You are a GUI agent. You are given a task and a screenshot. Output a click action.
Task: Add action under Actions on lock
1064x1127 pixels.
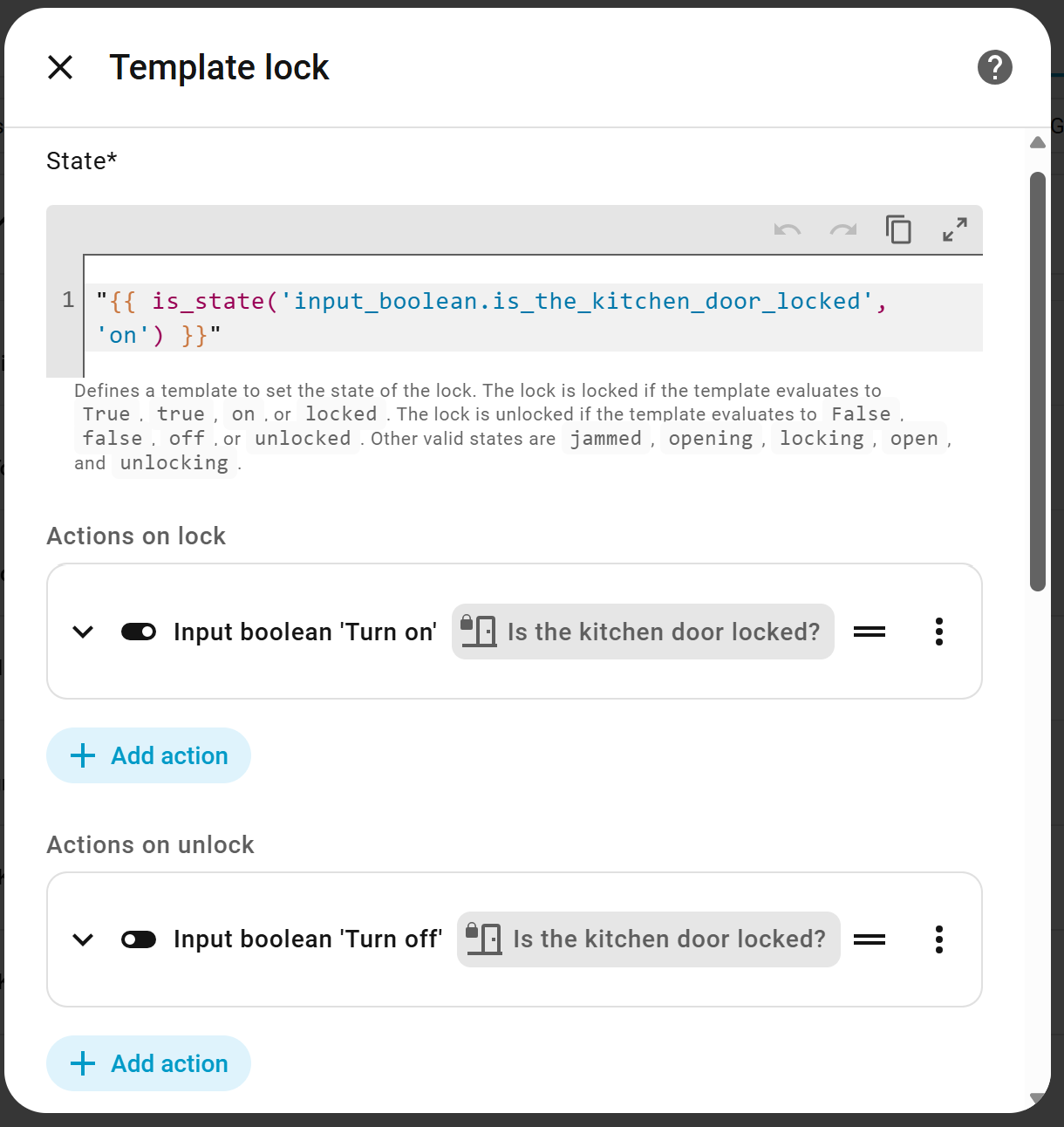[x=149, y=755]
